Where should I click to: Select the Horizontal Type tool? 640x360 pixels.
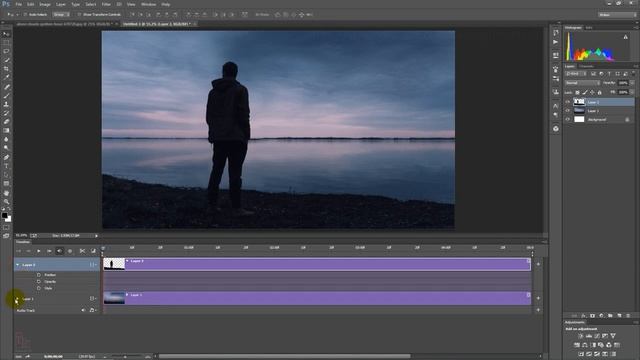point(6,166)
